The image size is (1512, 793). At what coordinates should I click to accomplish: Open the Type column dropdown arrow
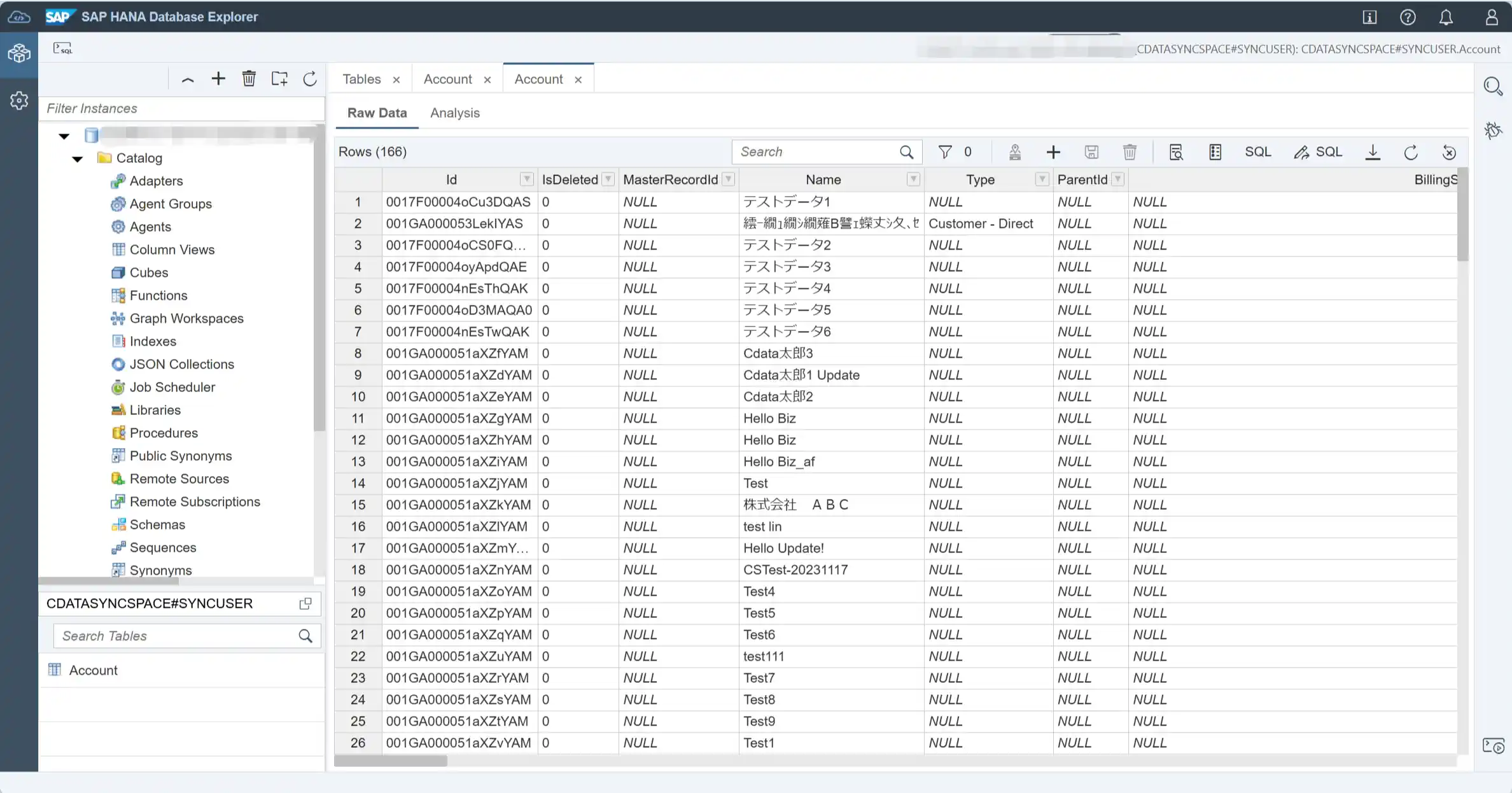[1042, 179]
